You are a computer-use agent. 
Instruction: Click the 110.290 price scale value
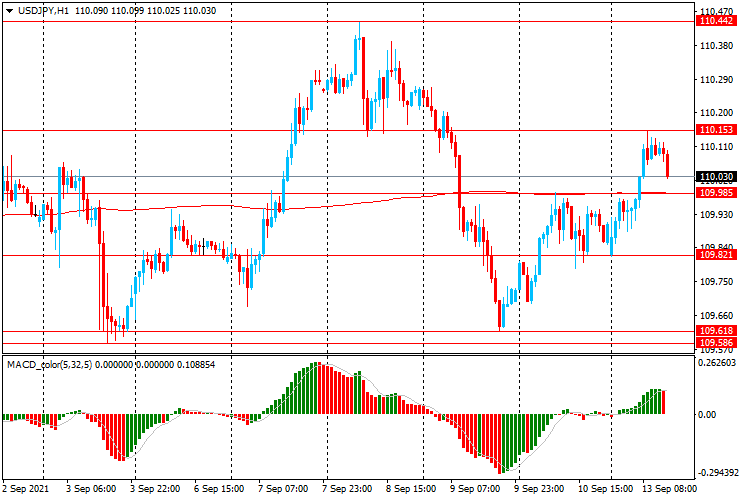click(x=716, y=80)
